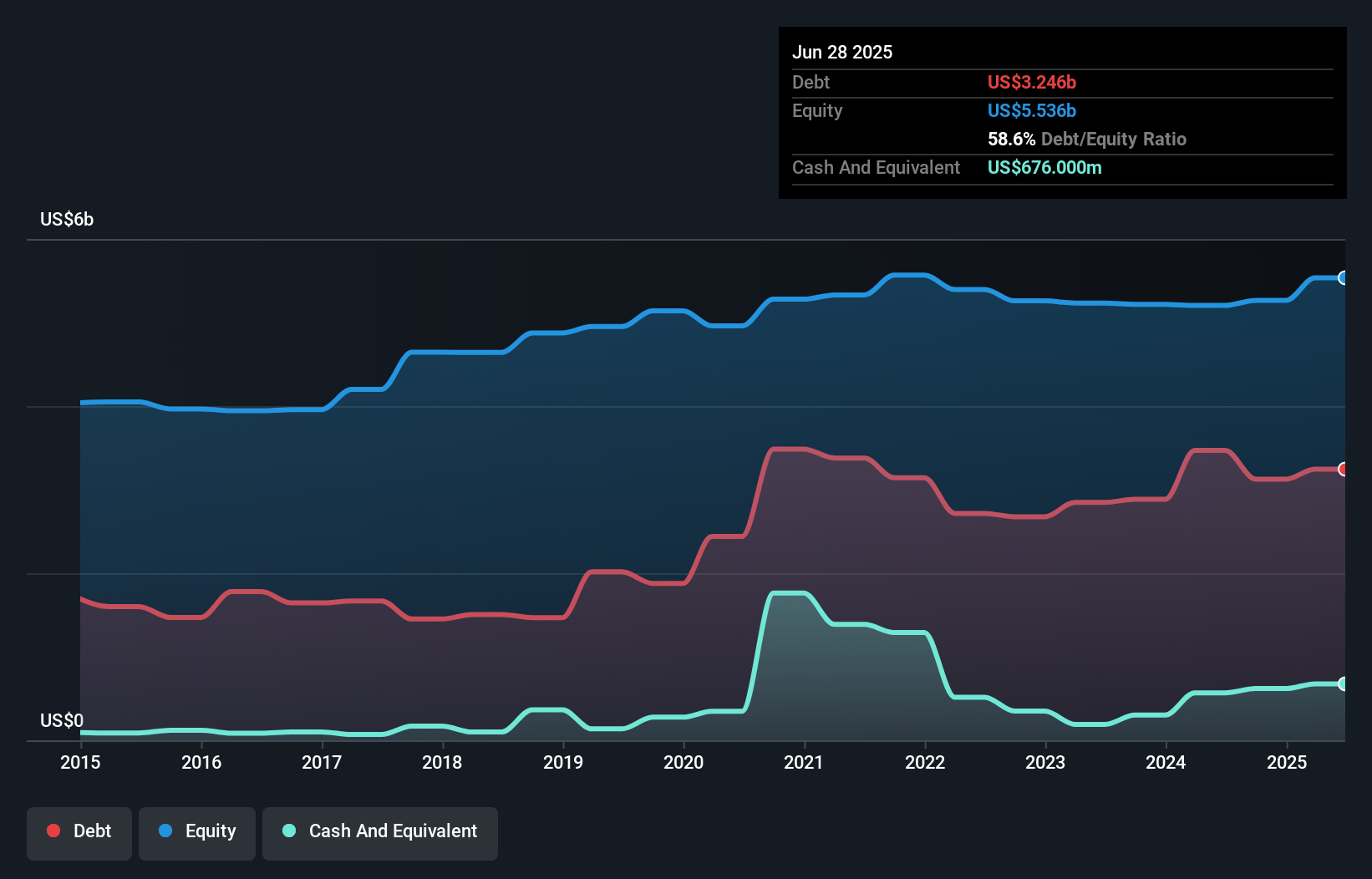
Task: Expand the Cash And Equivalent tooltip row
Action: click(876, 167)
